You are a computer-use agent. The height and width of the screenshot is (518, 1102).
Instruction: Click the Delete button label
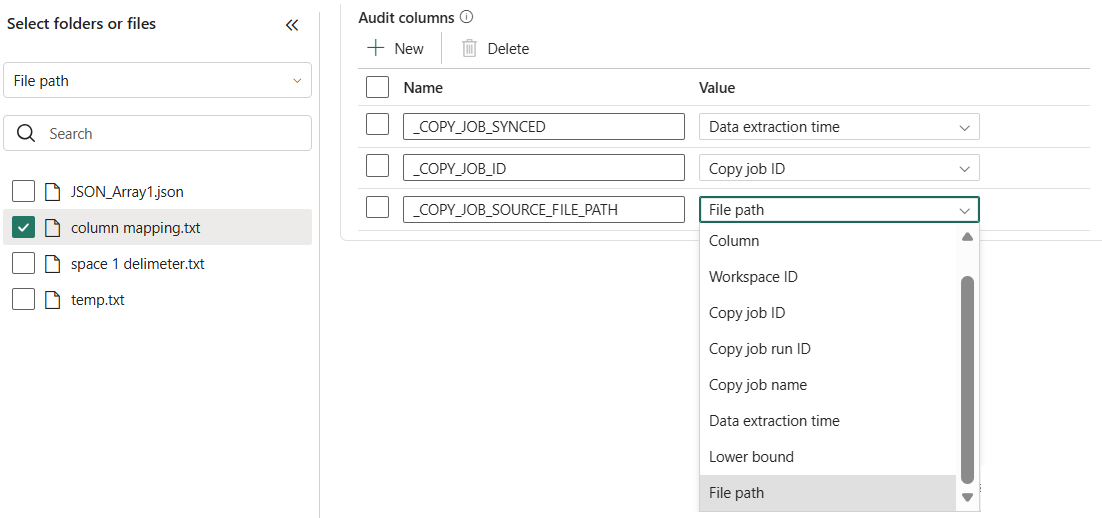(508, 48)
